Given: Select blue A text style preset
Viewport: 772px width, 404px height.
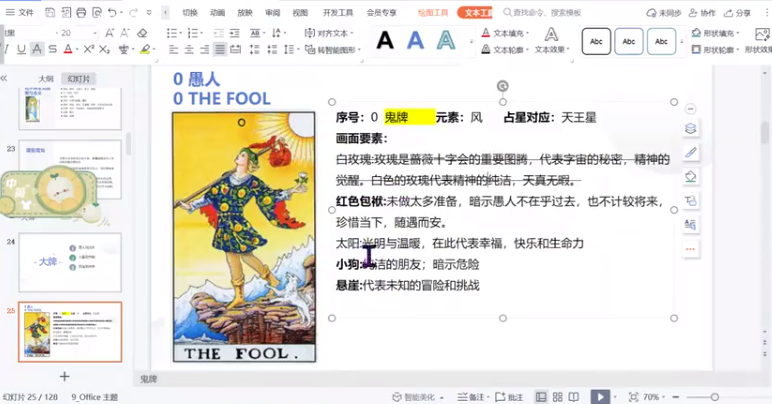Looking at the screenshot, I should (415, 40).
